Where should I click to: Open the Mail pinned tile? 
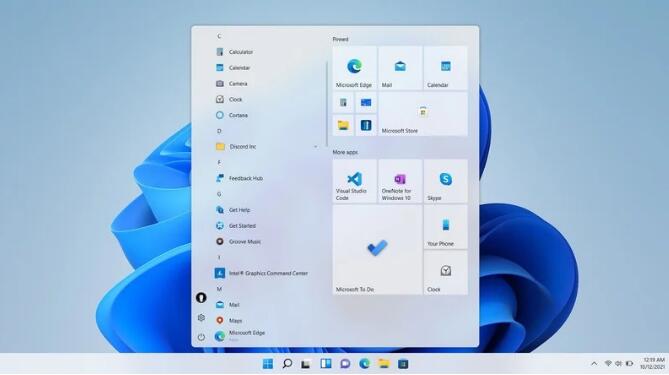[x=400, y=68]
